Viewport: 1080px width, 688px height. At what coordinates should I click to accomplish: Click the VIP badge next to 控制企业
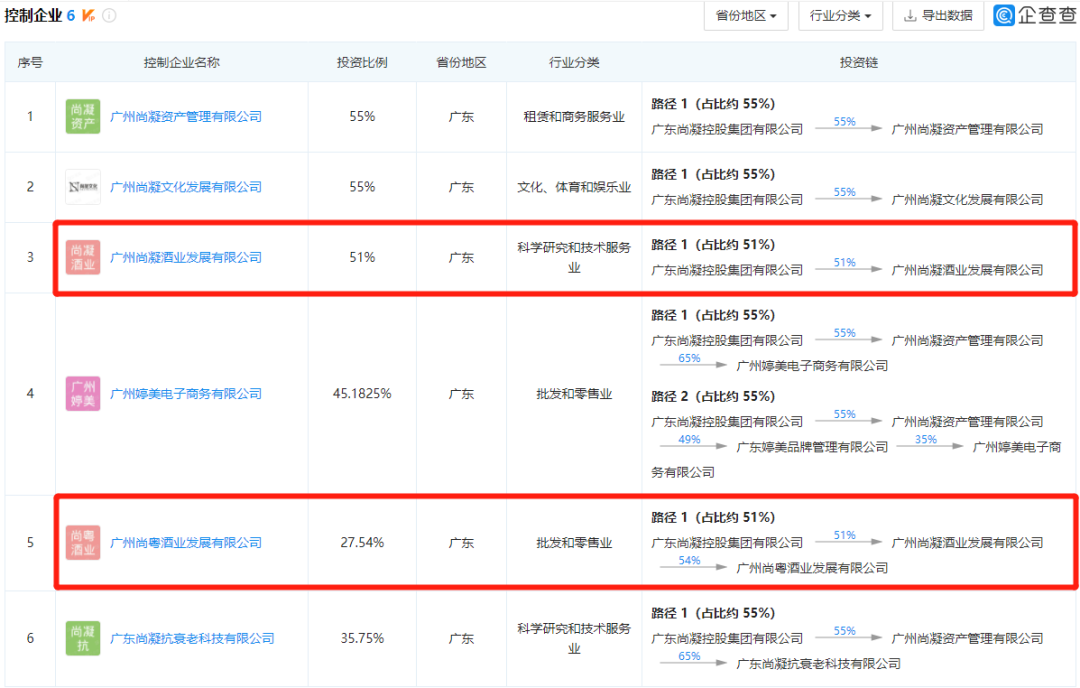pos(89,15)
